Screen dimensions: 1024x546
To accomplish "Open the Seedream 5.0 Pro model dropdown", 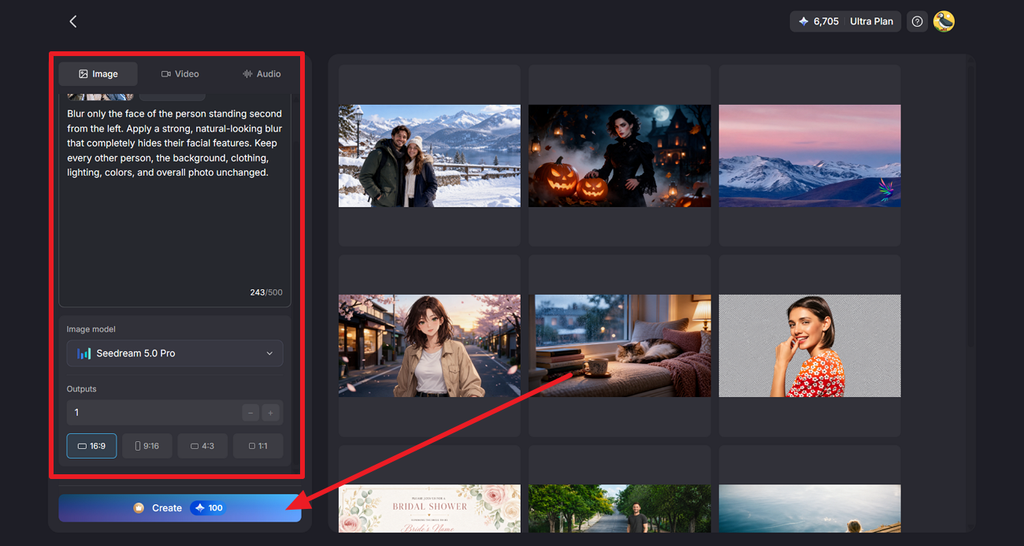I will 175,353.
